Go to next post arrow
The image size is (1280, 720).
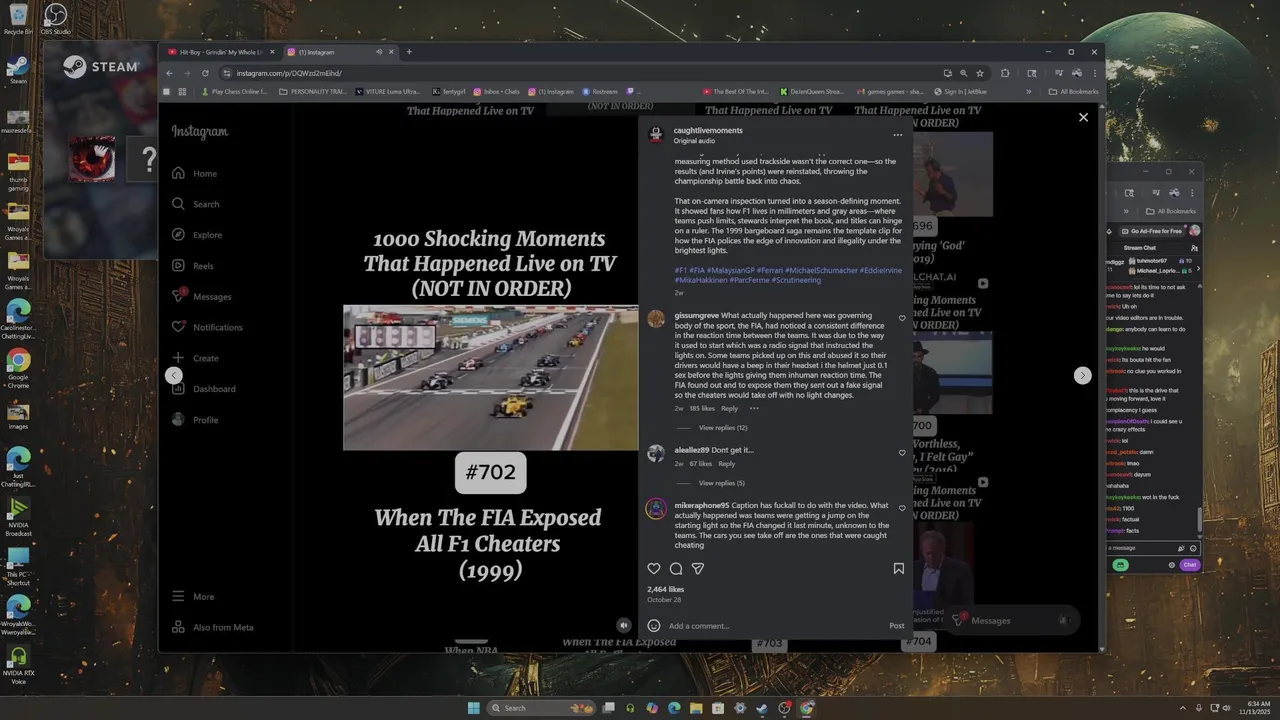[1082, 375]
